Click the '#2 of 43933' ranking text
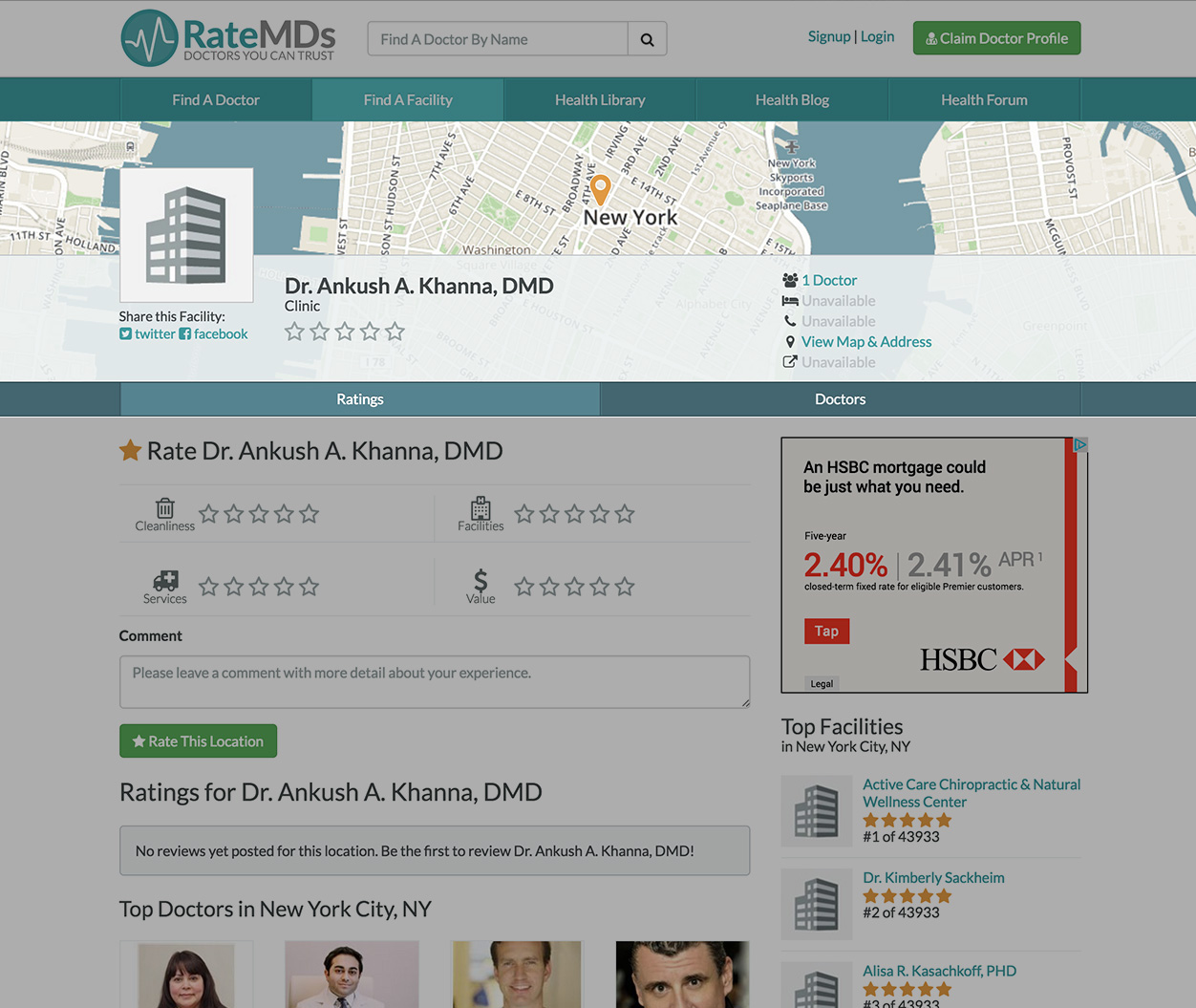 [x=901, y=912]
